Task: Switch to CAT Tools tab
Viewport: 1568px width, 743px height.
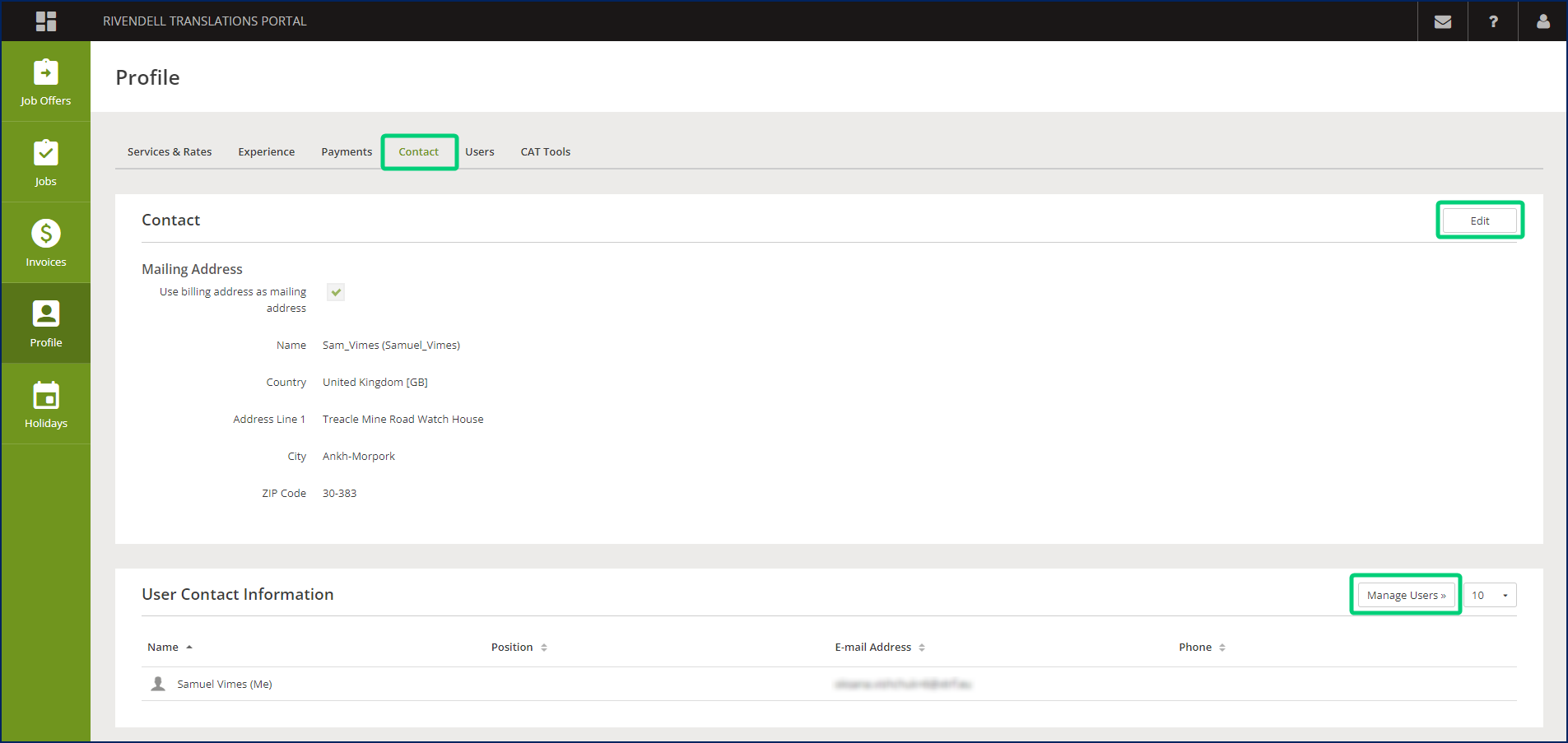Action: pyautogui.click(x=546, y=152)
